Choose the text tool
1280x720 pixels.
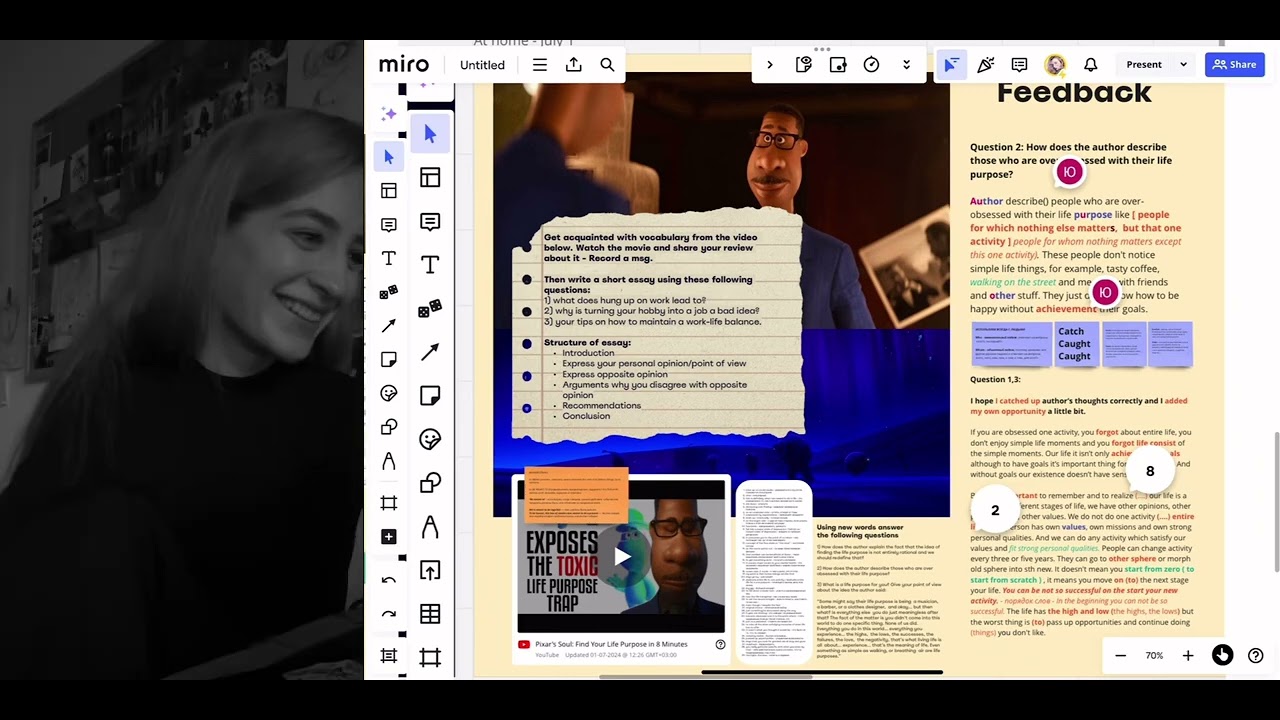pyautogui.click(x=389, y=259)
